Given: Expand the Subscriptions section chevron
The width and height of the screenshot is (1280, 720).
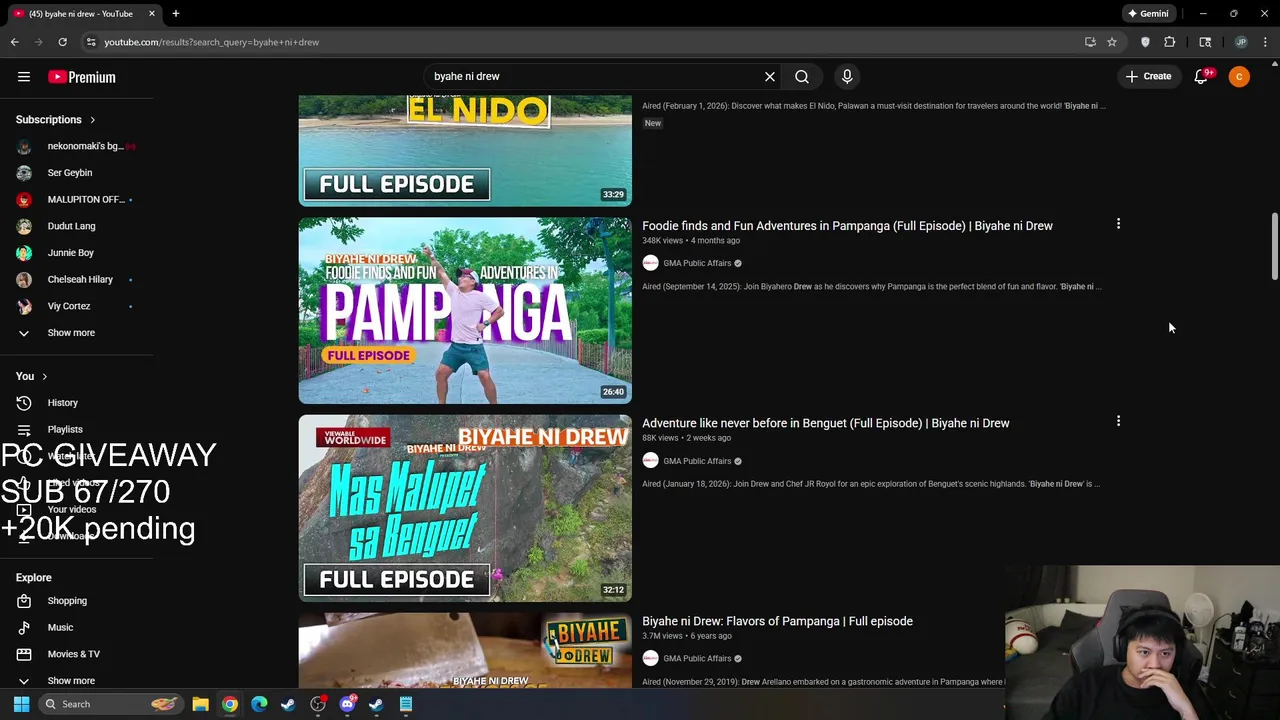Looking at the screenshot, I should 92,120.
